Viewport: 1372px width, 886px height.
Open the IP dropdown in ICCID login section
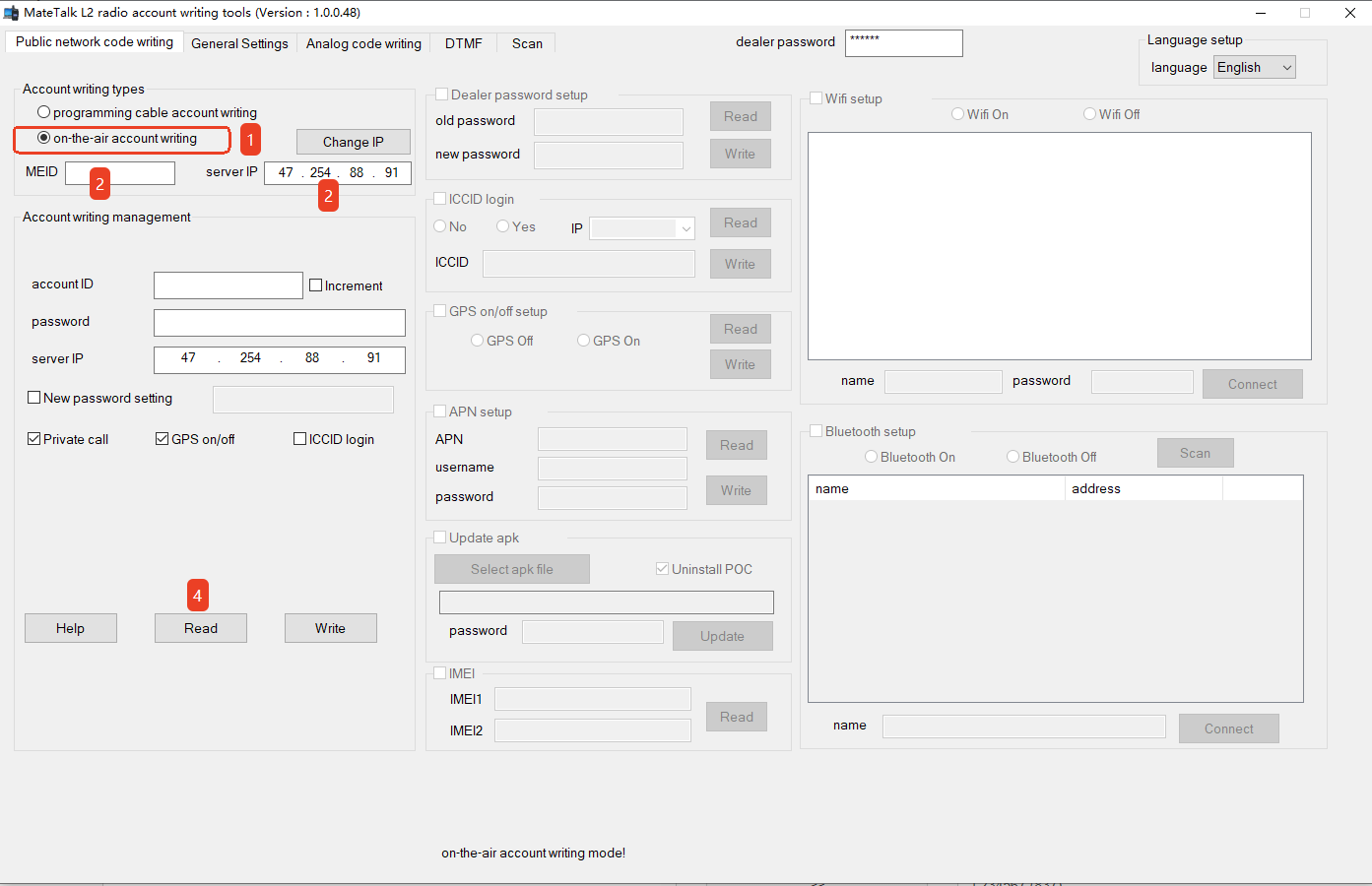click(642, 227)
